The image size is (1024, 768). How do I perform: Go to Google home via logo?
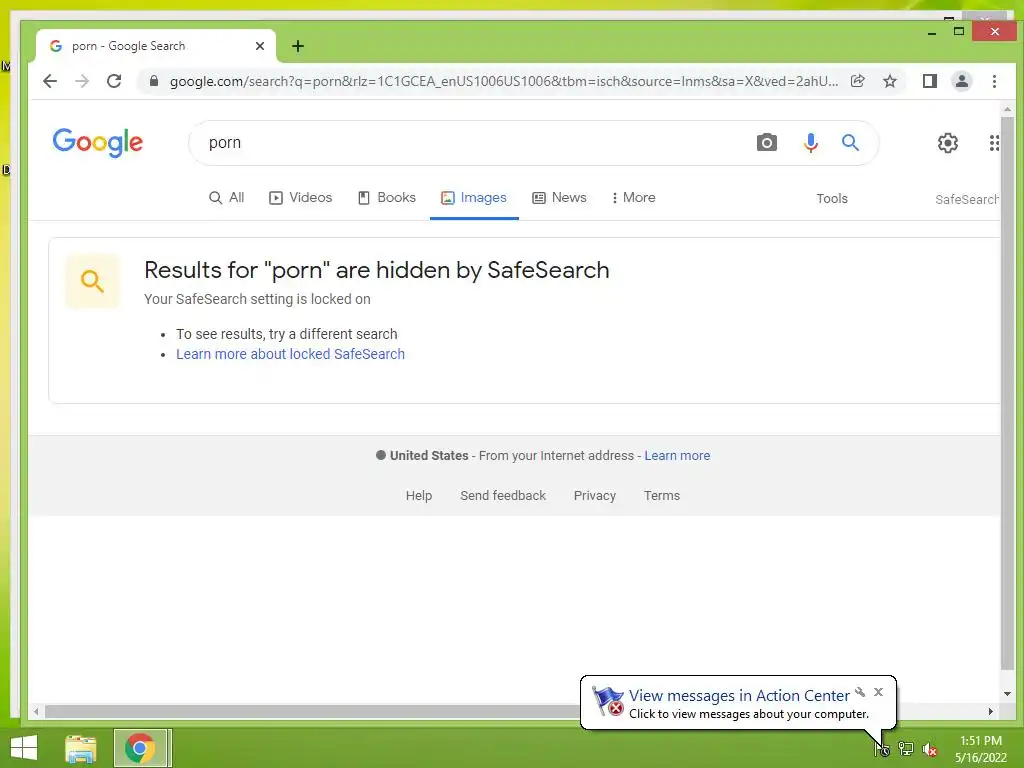97,142
